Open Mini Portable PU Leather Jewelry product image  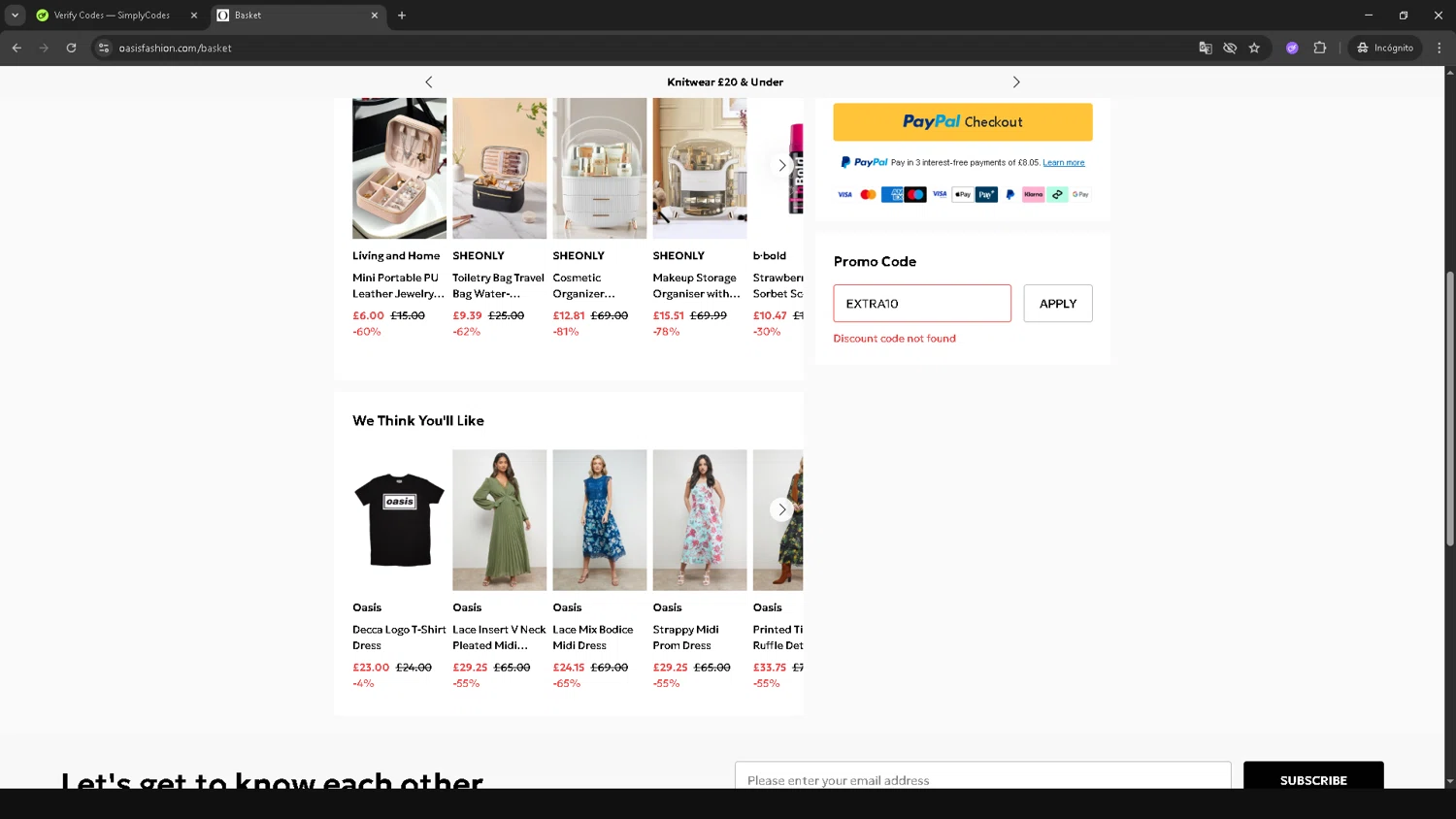399,168
